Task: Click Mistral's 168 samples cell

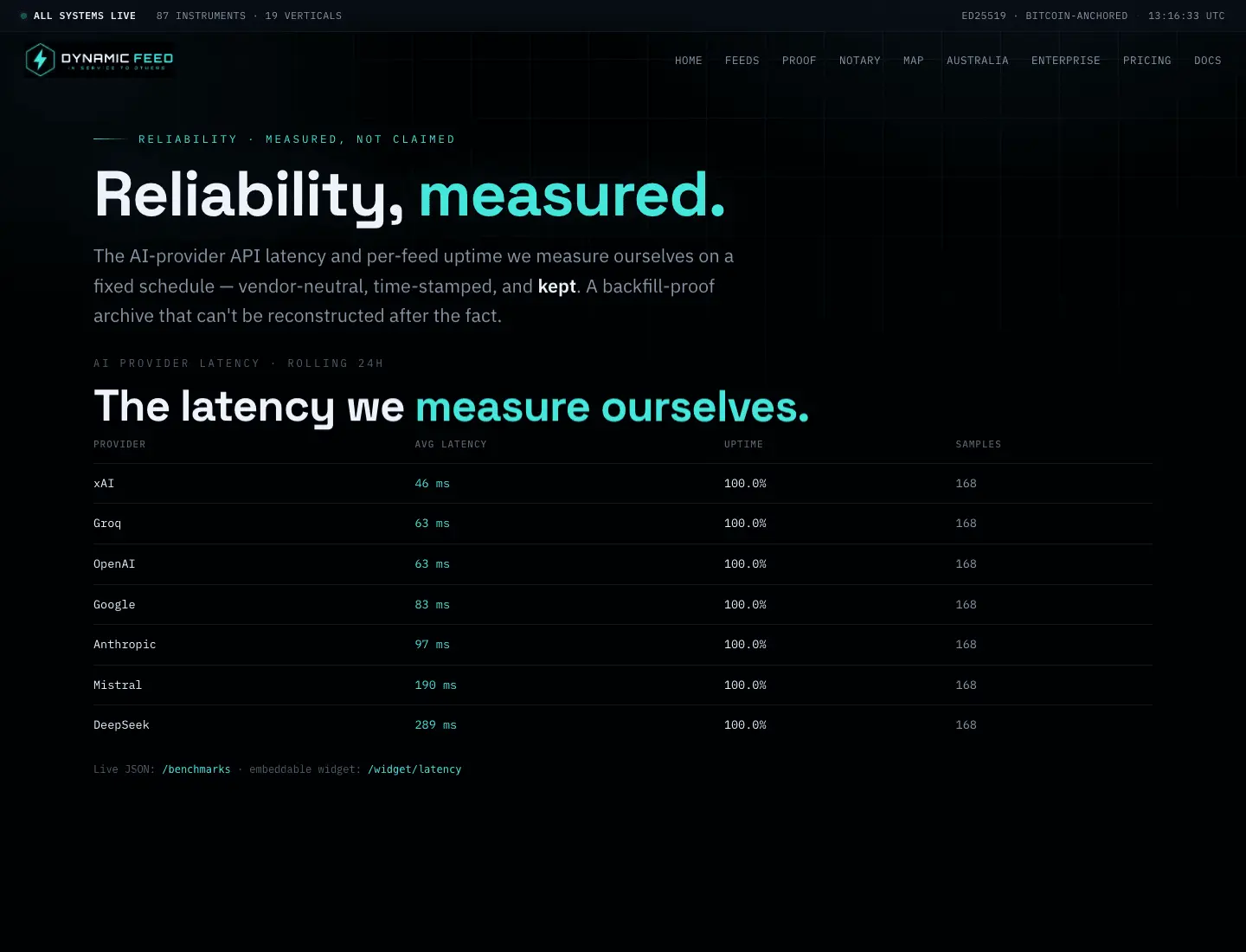Action: point(966,685)
